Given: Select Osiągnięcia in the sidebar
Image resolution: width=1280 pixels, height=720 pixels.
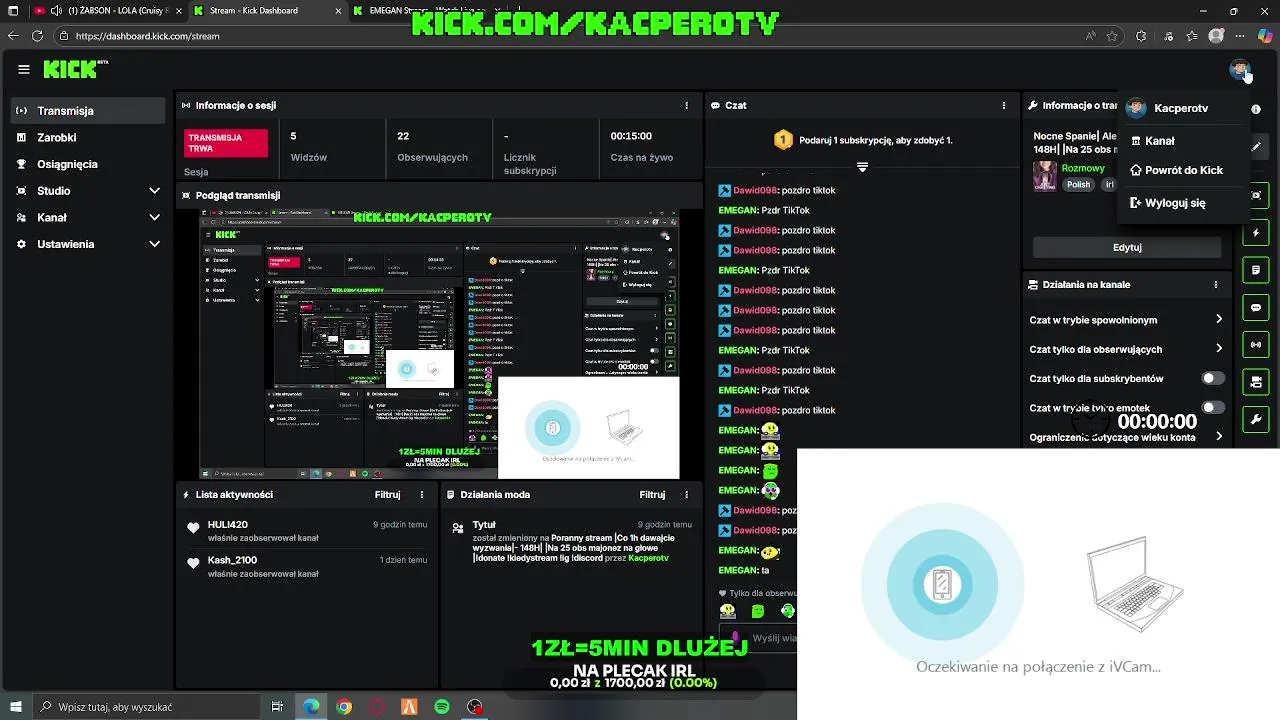Looking at the screenshot, I should (x=89, y=164).
